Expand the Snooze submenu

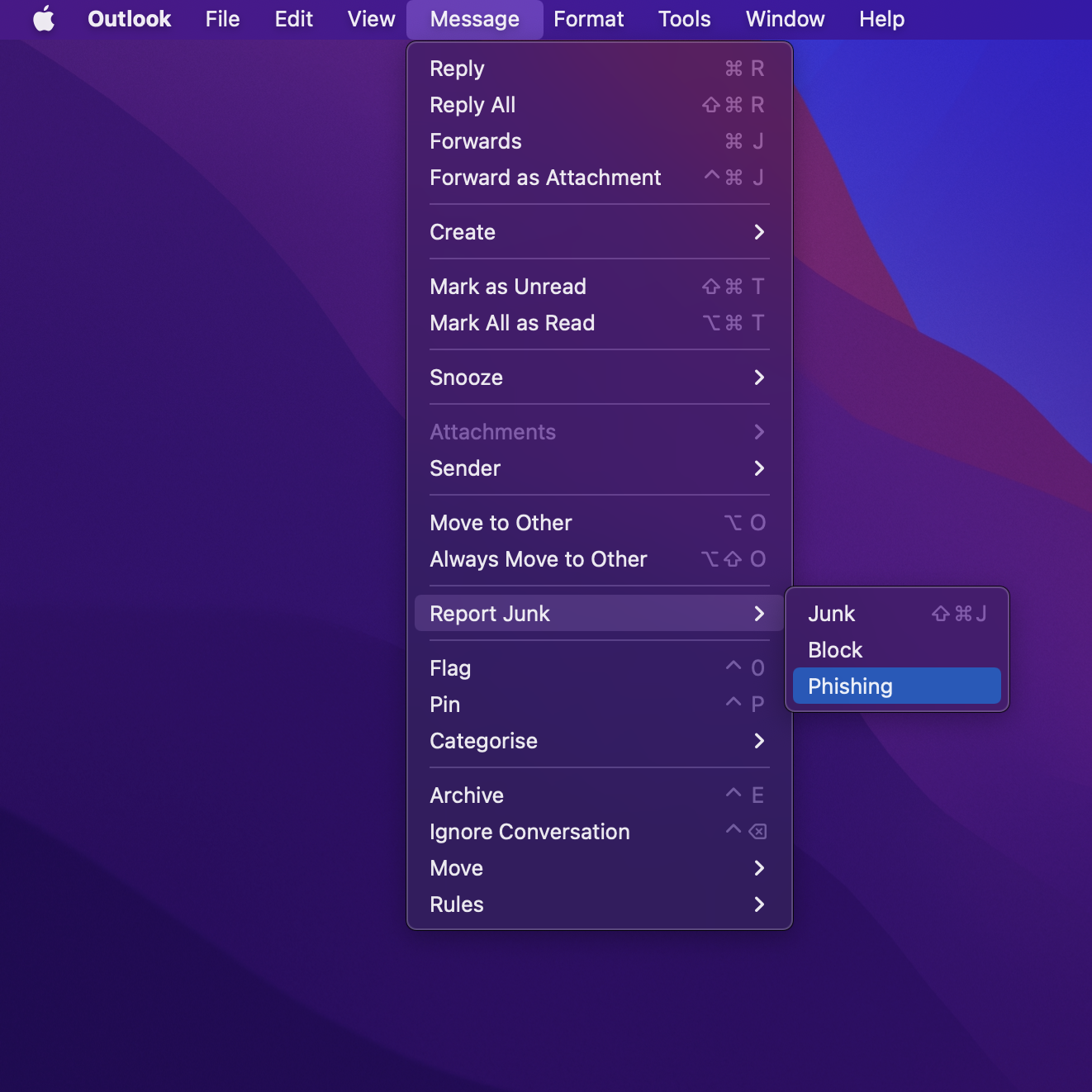[600, 377]
